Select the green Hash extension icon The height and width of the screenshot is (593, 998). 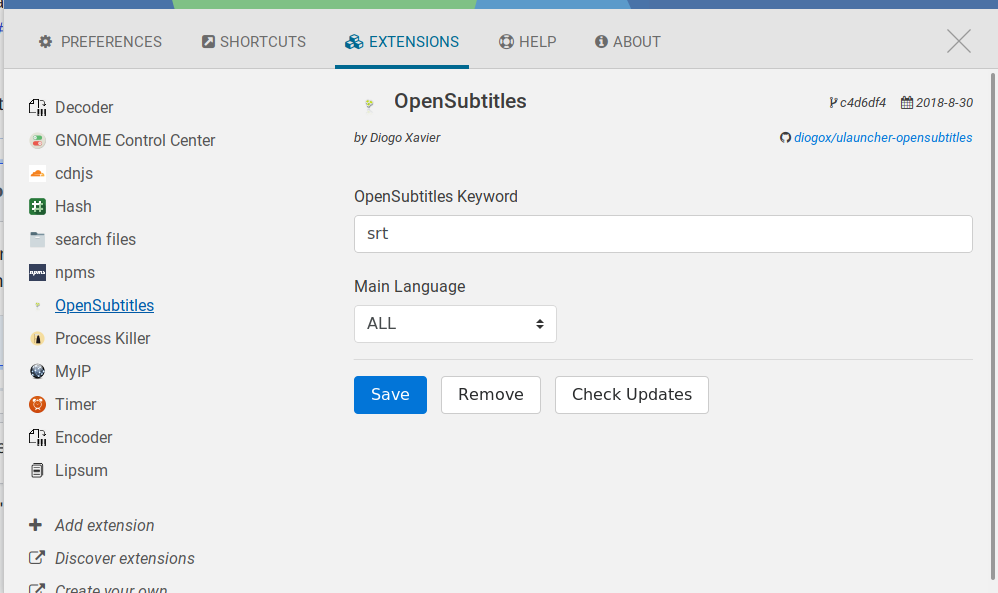tap(38, 206)
